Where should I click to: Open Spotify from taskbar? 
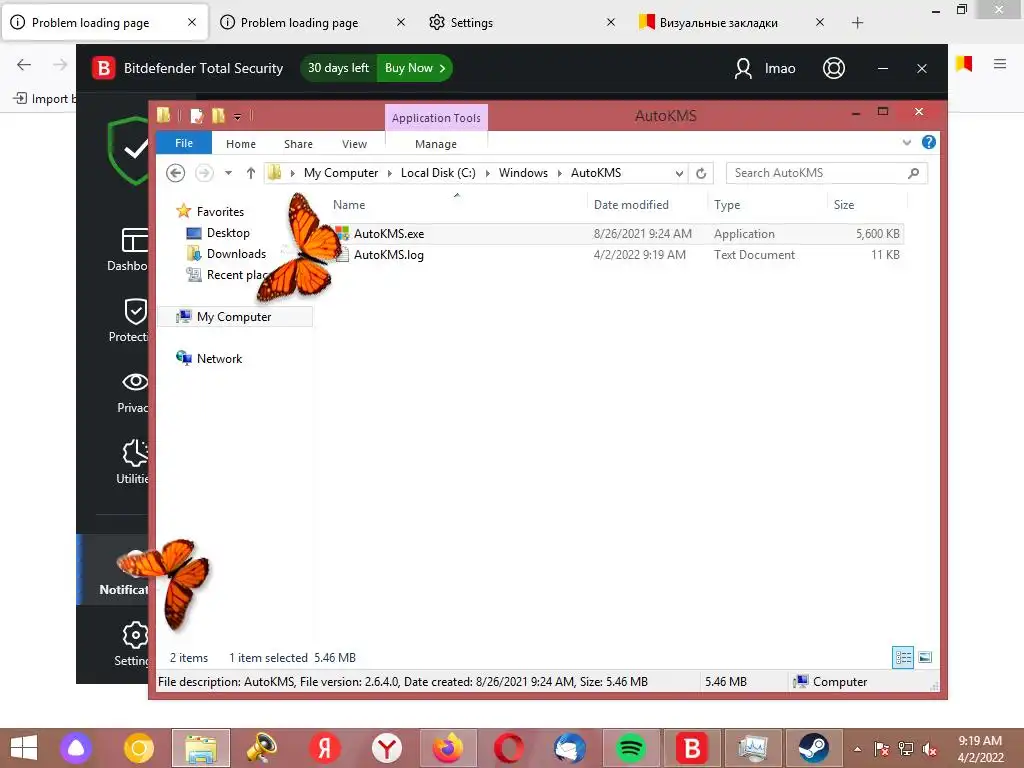630,748
